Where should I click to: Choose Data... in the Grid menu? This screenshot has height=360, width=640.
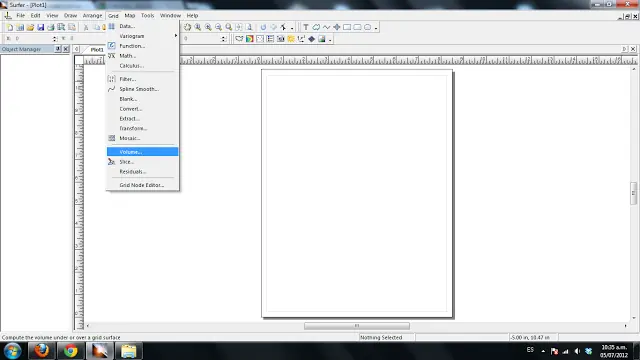(142, 26)
